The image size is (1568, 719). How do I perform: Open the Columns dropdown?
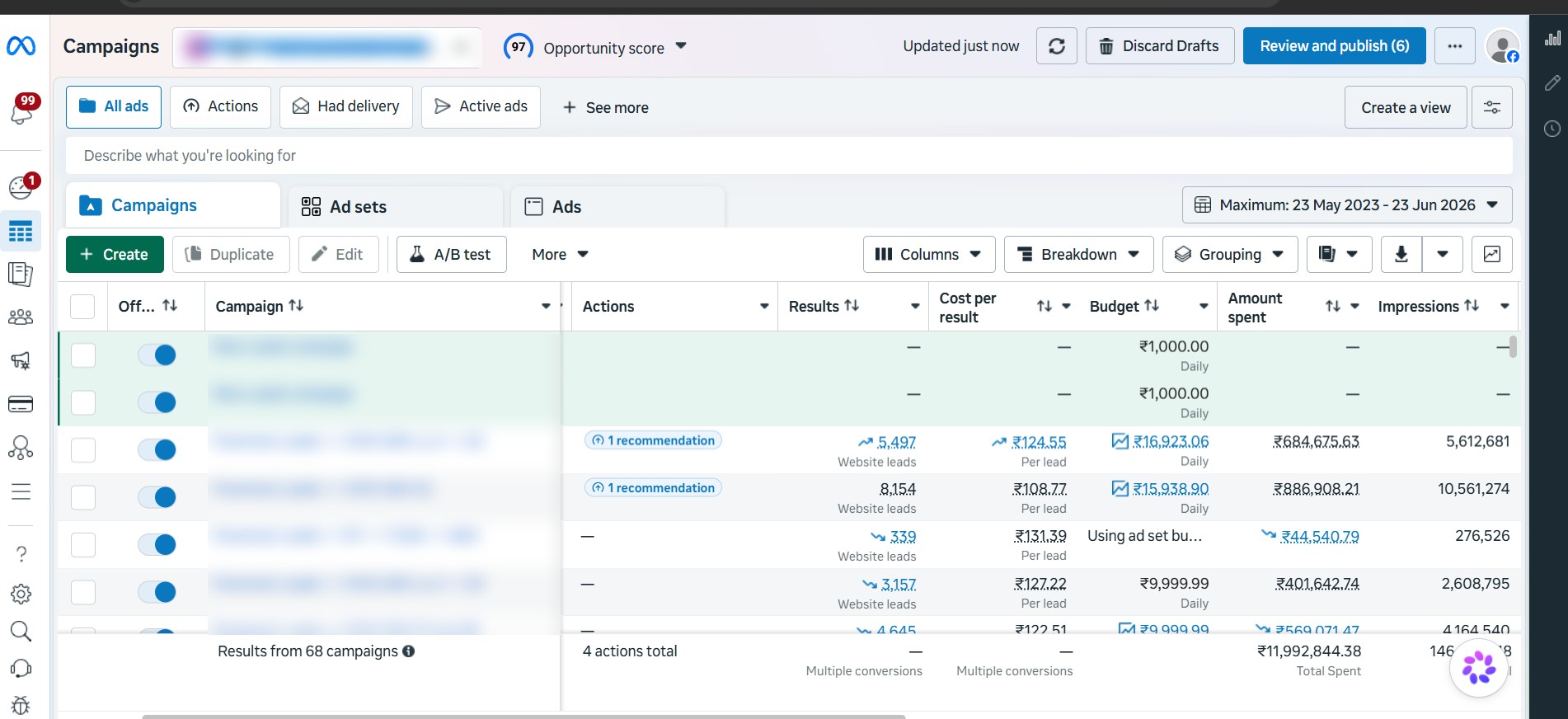pos(929,254)
